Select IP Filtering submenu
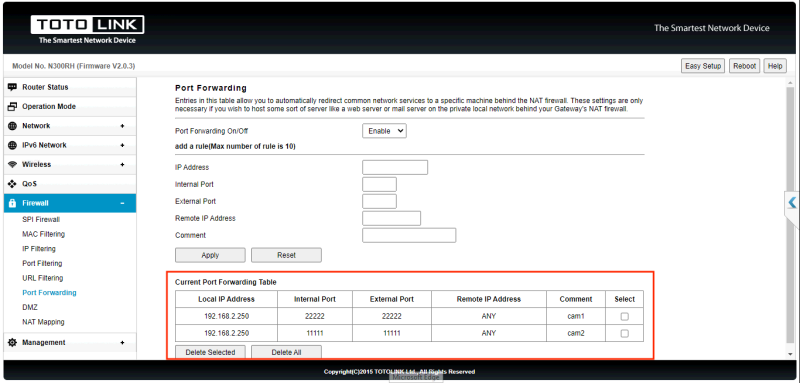Viewport: 800px width, 383px height. pyautogui.click(x=39, y=249)
